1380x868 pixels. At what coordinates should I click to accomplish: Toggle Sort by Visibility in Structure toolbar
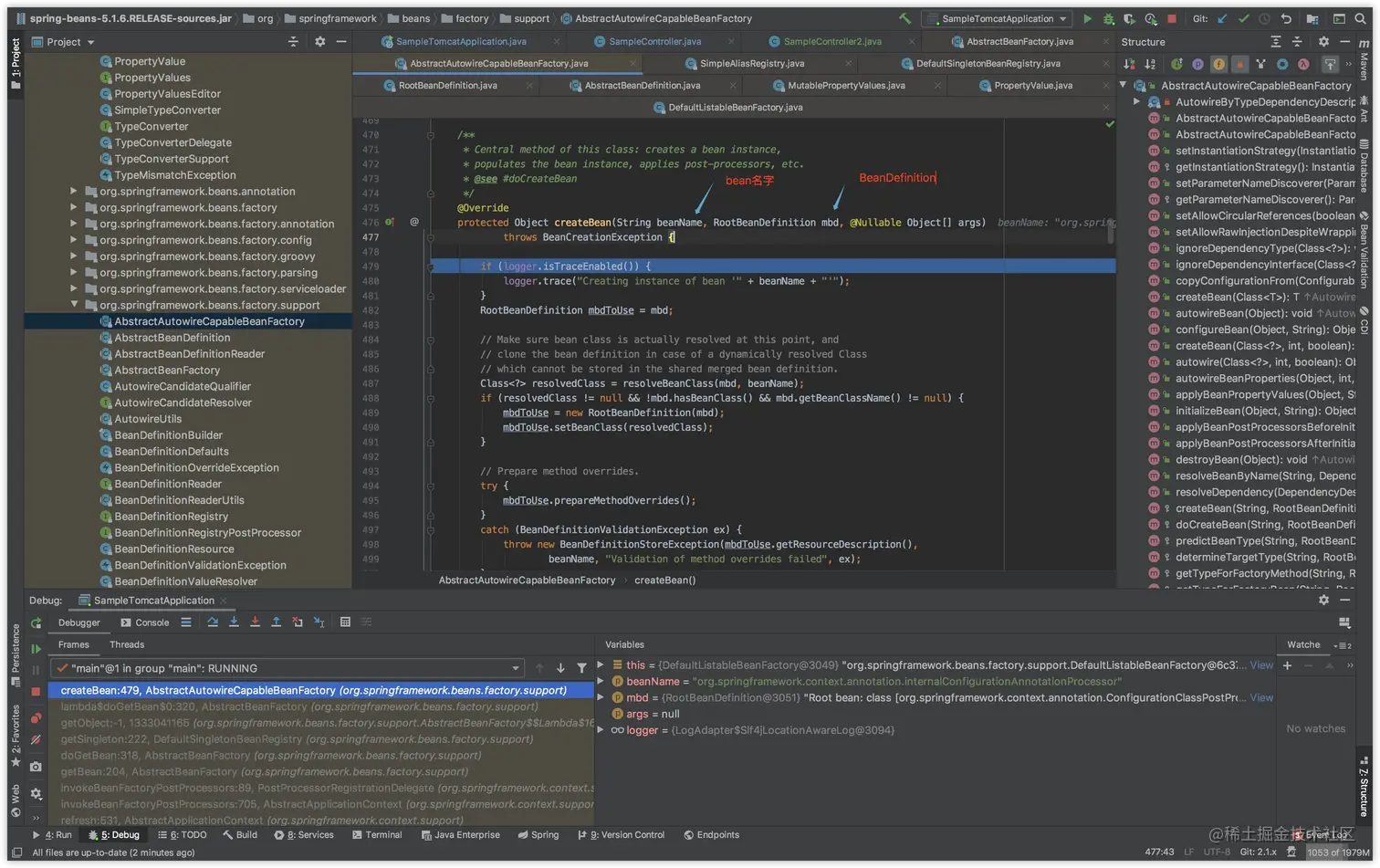pos(1129,64)
